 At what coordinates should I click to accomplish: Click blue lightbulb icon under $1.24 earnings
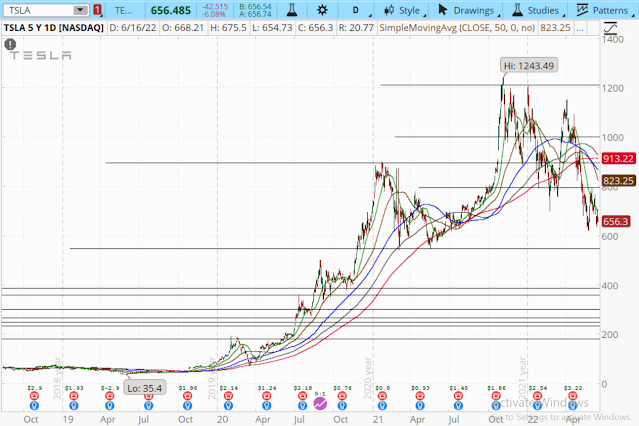click(267, 406)
